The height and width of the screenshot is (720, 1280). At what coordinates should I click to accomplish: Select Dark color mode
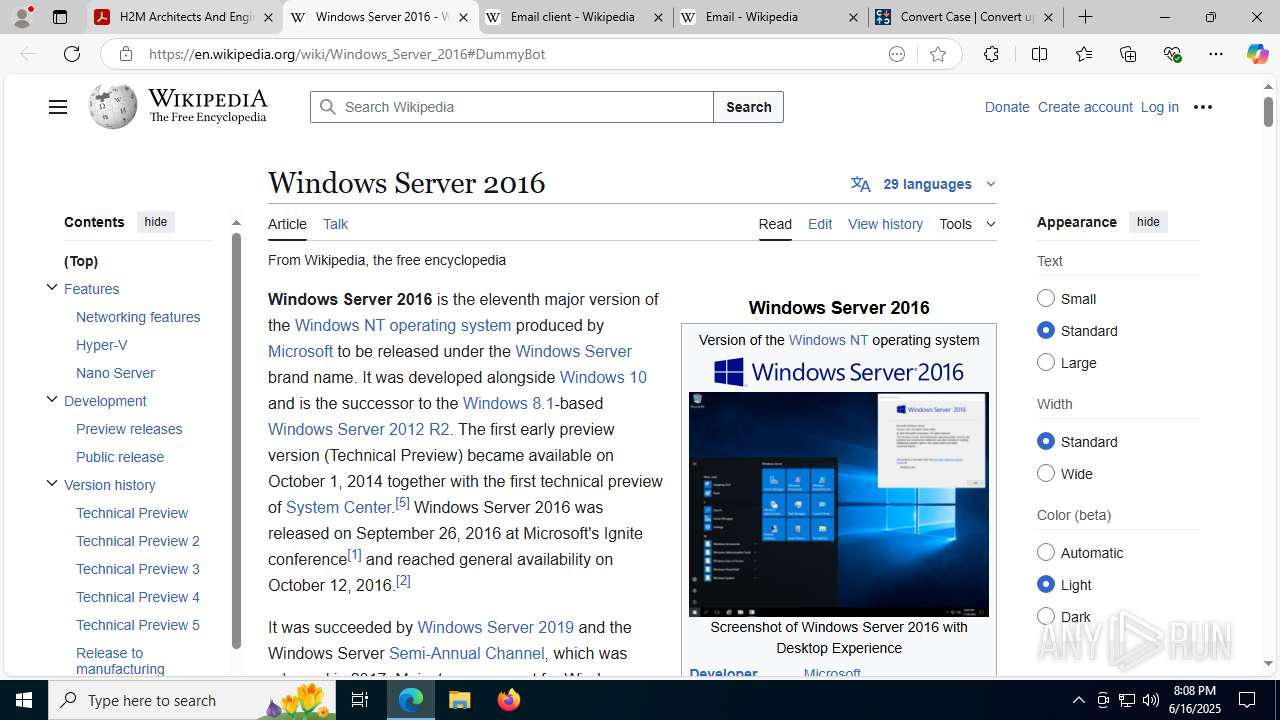(1046, 616)
